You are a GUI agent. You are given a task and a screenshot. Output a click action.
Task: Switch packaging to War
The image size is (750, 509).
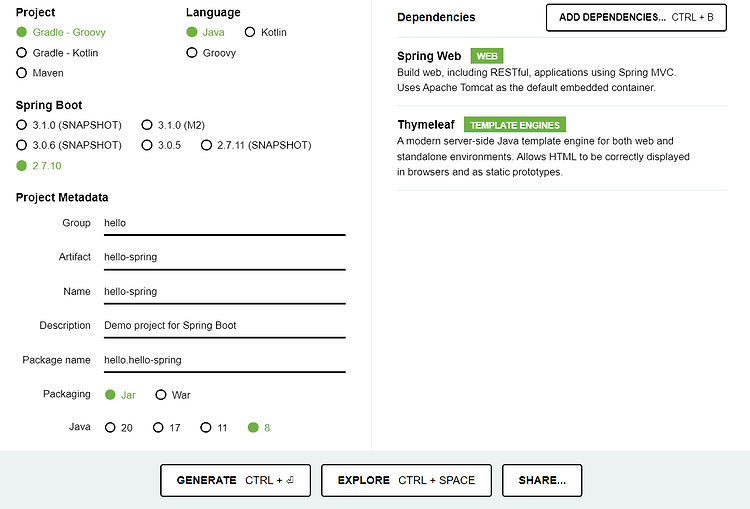(161, 395)
